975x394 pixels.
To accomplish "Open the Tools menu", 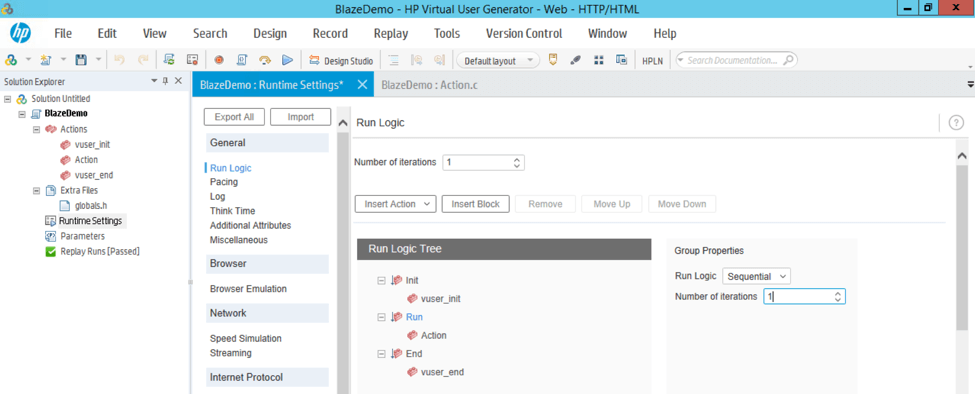I will point(446,34).
